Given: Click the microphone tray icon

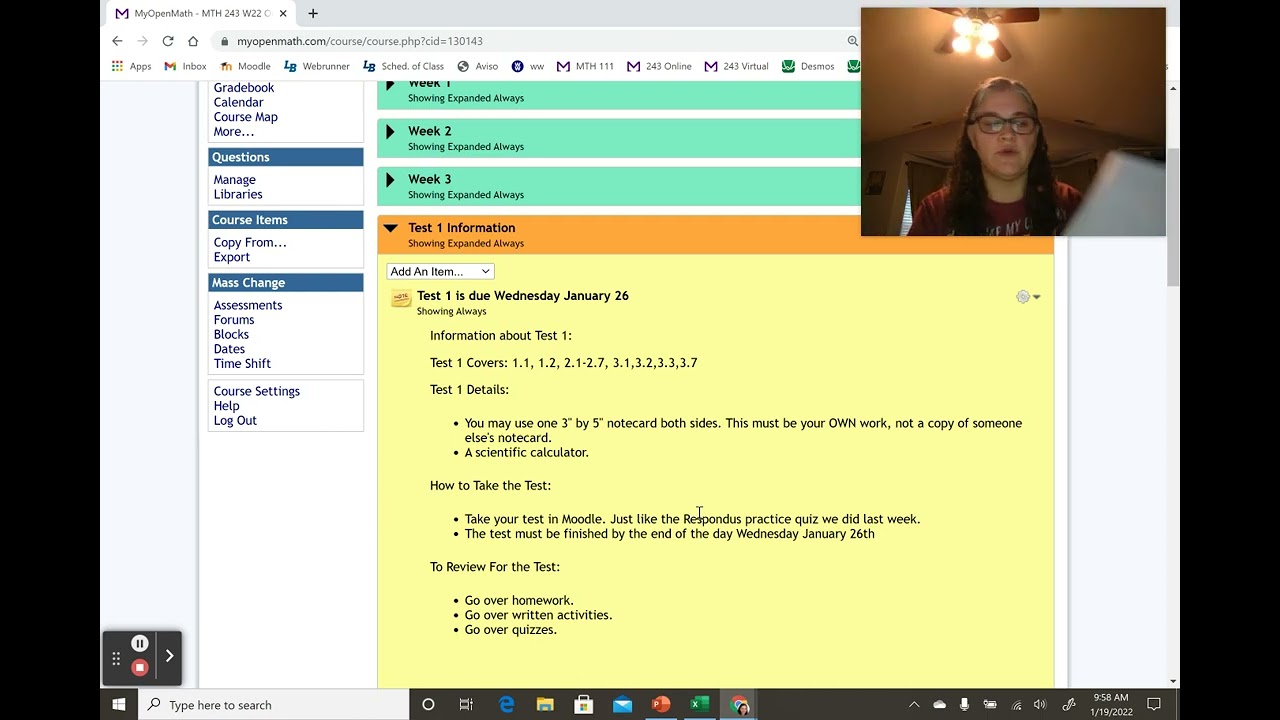Looking at the screenshot, I should click(x=964, y=705).
